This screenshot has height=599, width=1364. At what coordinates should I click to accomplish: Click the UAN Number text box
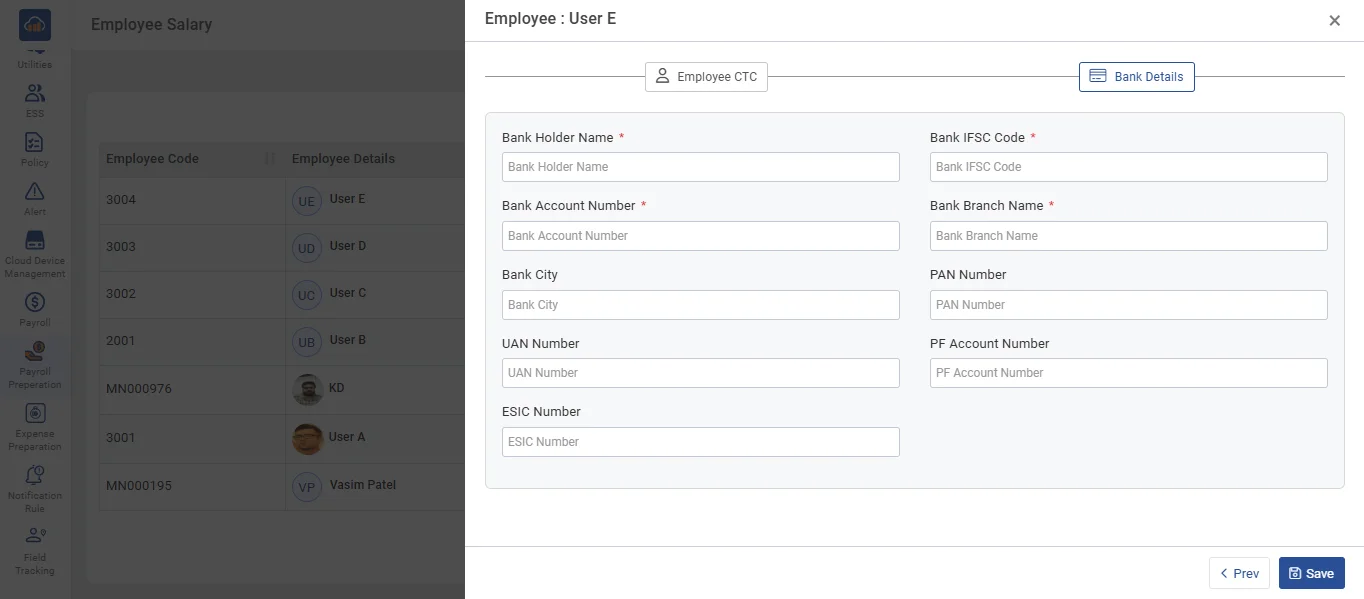point(700,373)
